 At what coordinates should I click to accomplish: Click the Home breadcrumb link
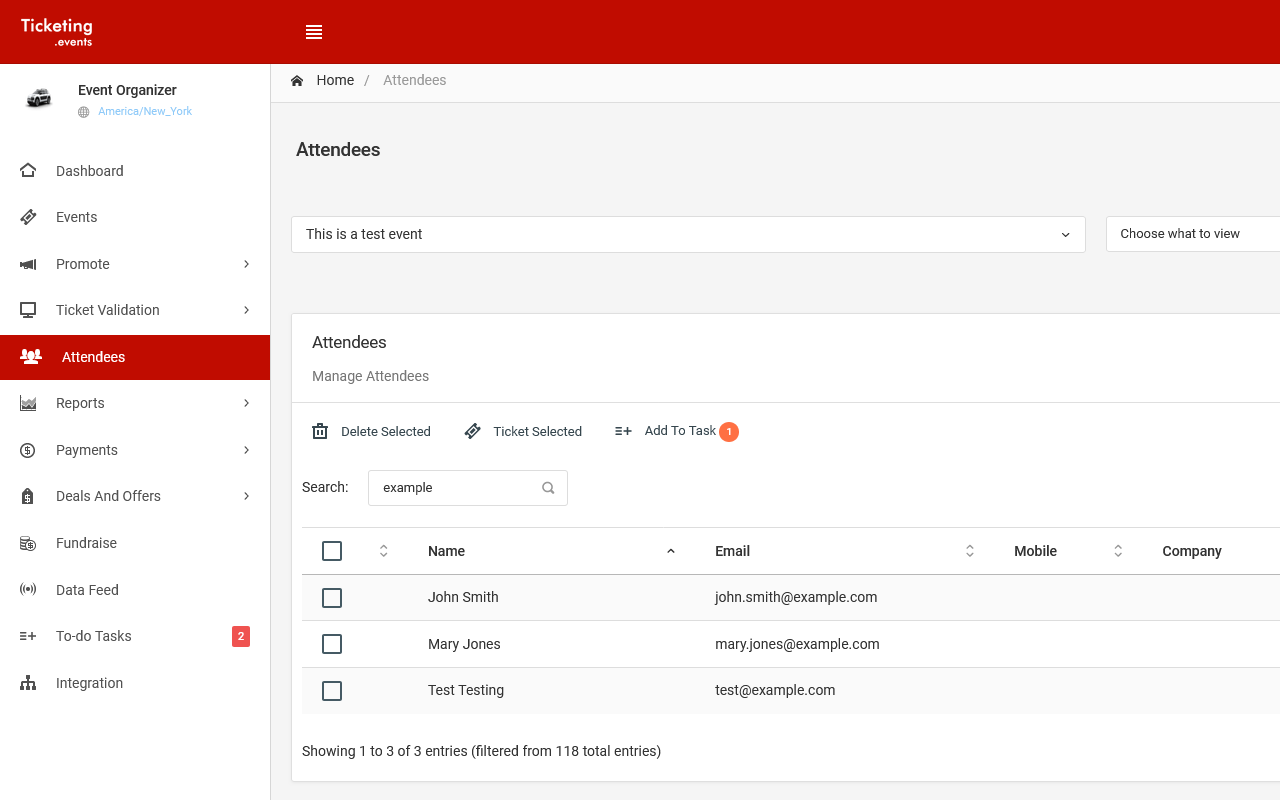335,80
